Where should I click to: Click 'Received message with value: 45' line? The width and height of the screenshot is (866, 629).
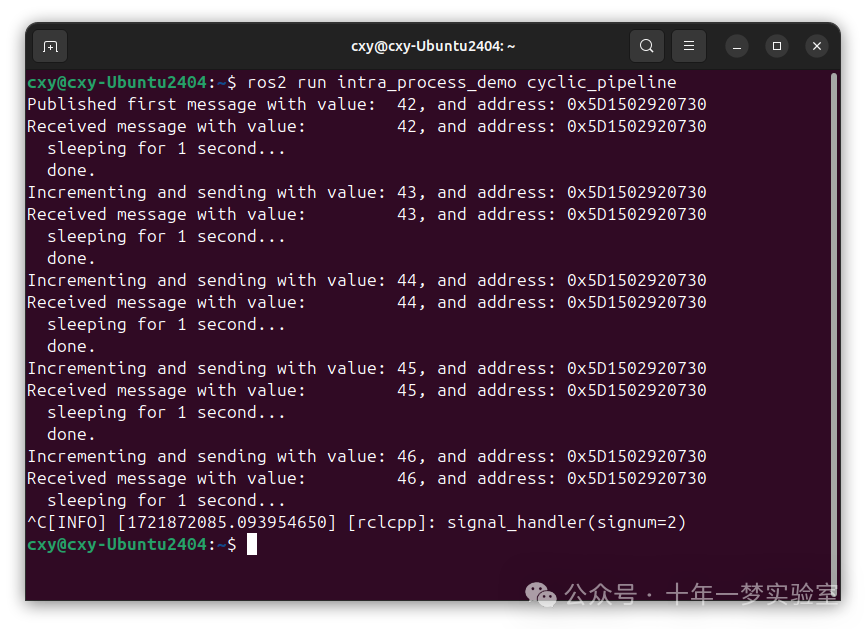click(x=367, y=390)
